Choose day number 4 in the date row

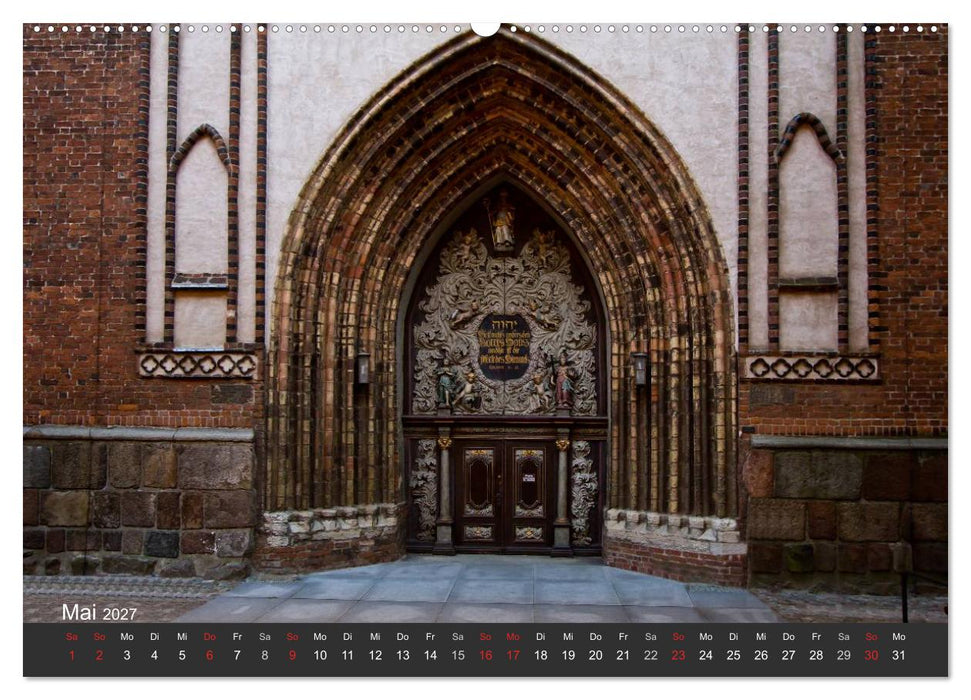(154, 655)
